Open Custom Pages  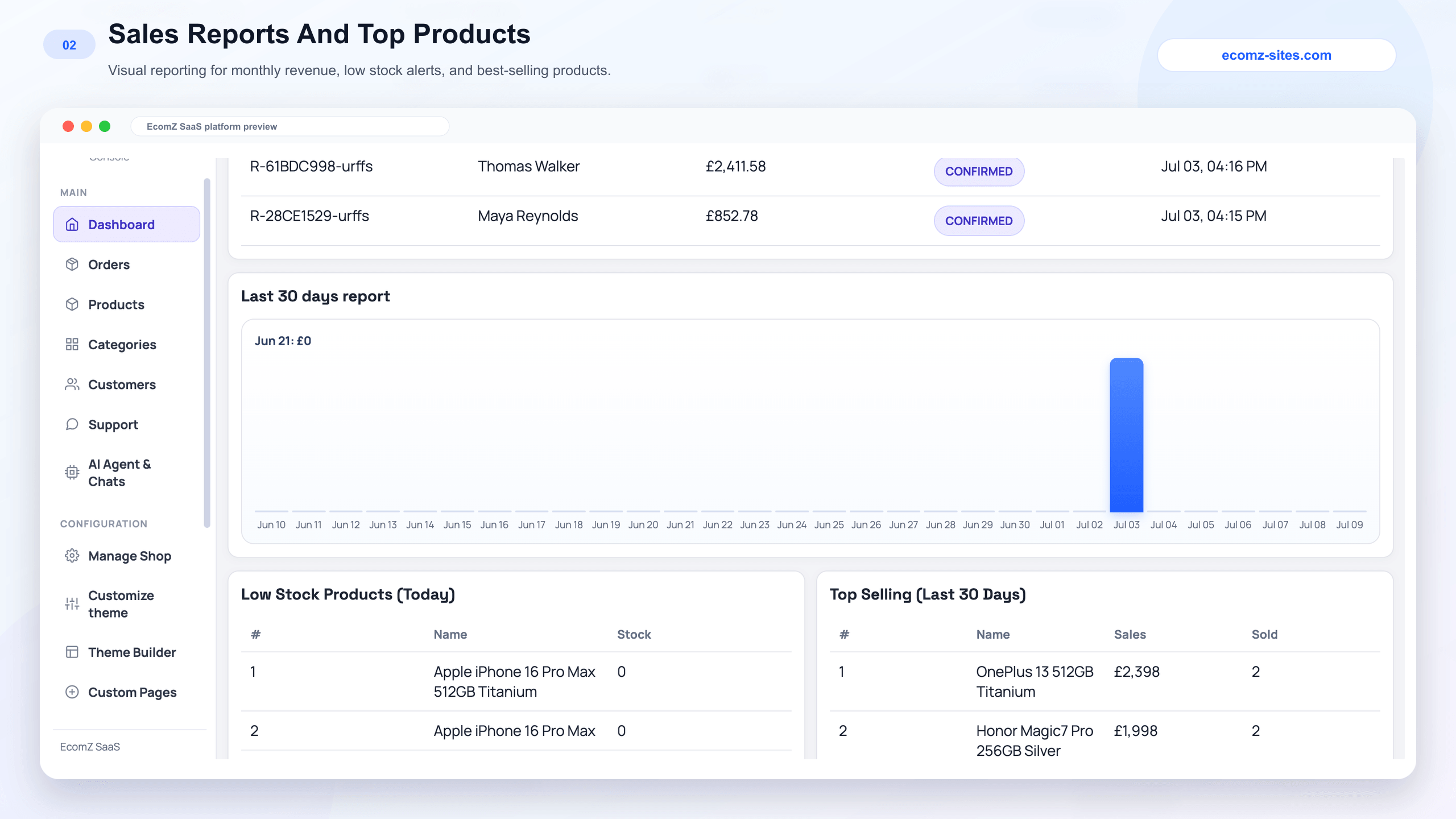126,692
